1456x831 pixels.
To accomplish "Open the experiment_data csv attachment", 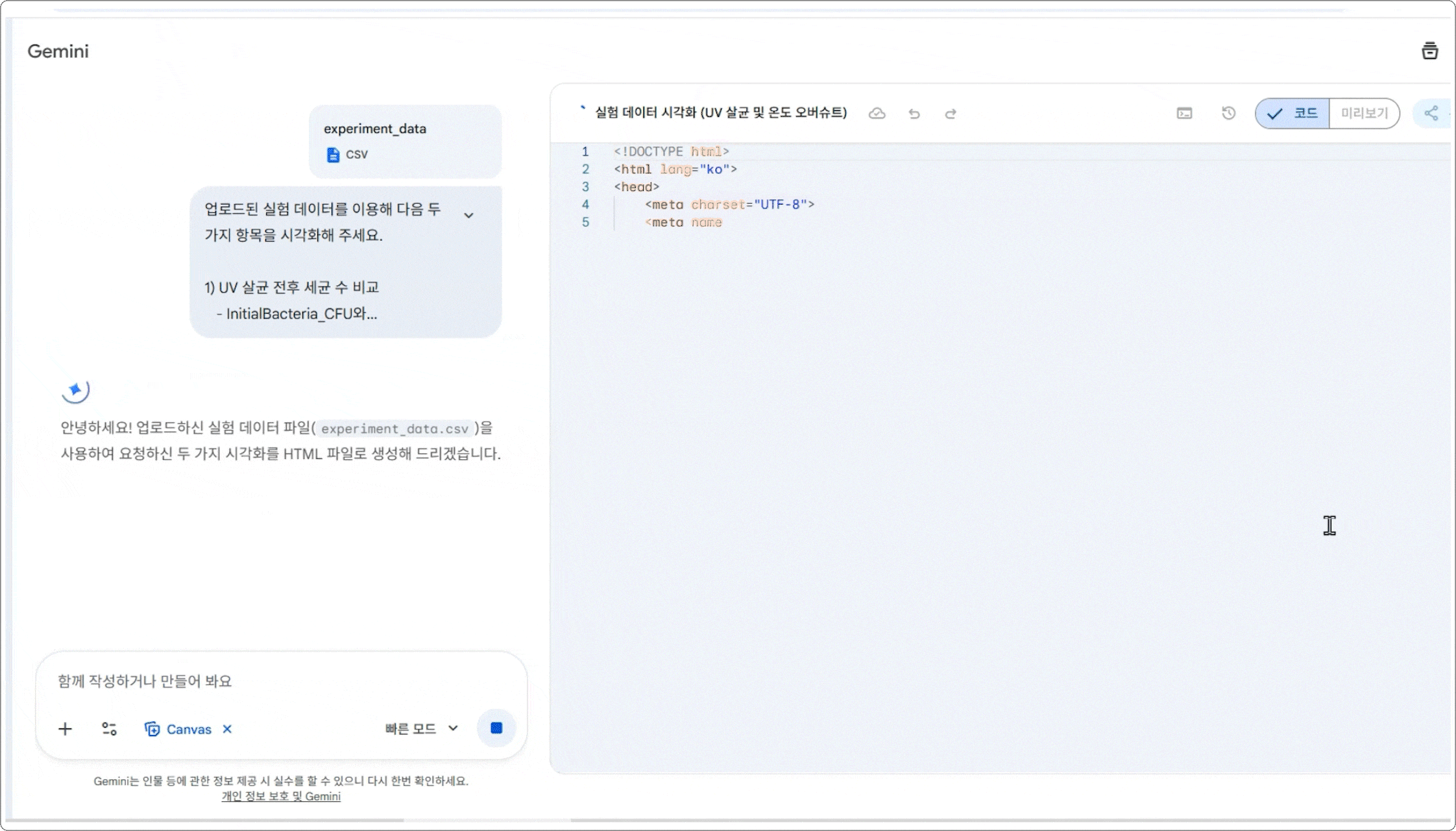I will 405,141.
